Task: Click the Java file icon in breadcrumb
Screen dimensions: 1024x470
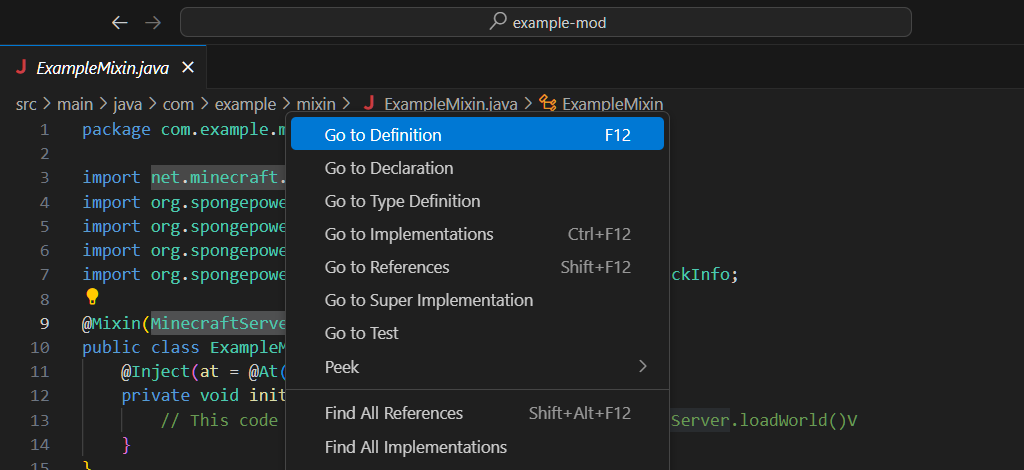Action: click(369, 103)
